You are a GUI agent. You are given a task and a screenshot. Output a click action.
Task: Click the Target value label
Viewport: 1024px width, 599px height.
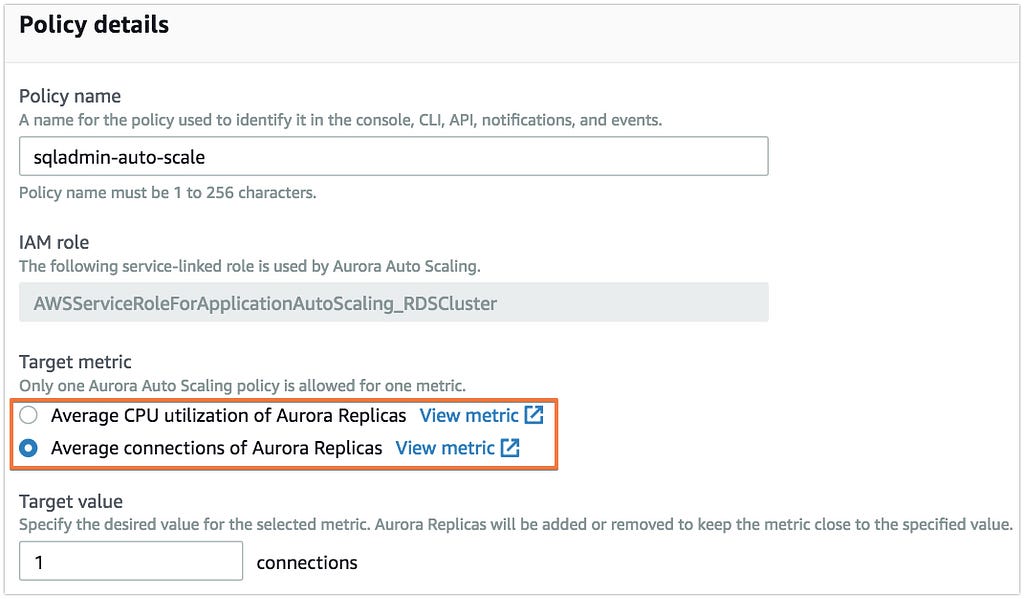(x=71, y=501)
